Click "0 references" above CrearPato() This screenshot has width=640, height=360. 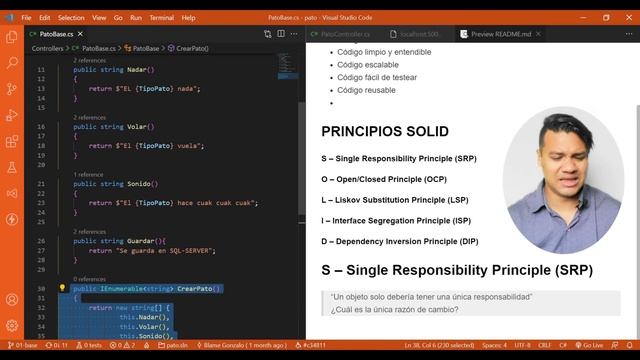(89, 279)
